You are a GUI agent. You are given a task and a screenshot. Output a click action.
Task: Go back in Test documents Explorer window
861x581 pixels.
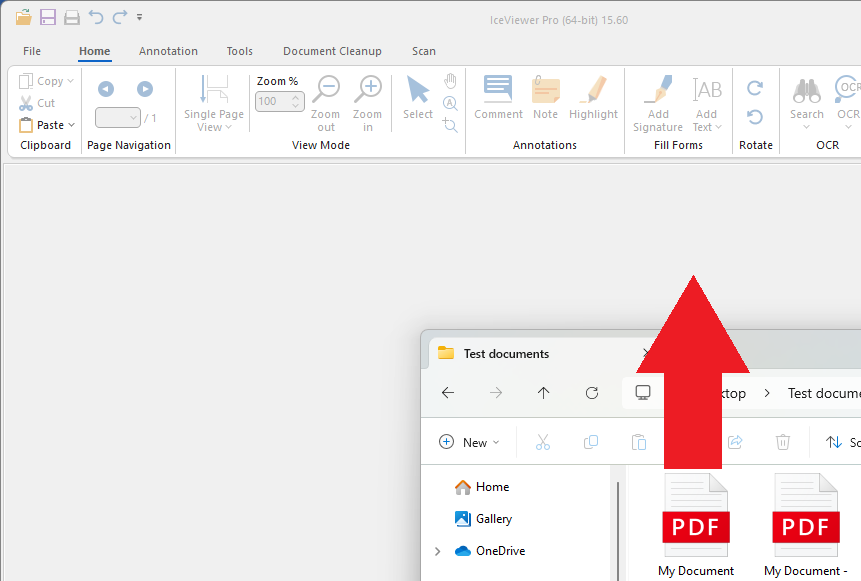448,393
